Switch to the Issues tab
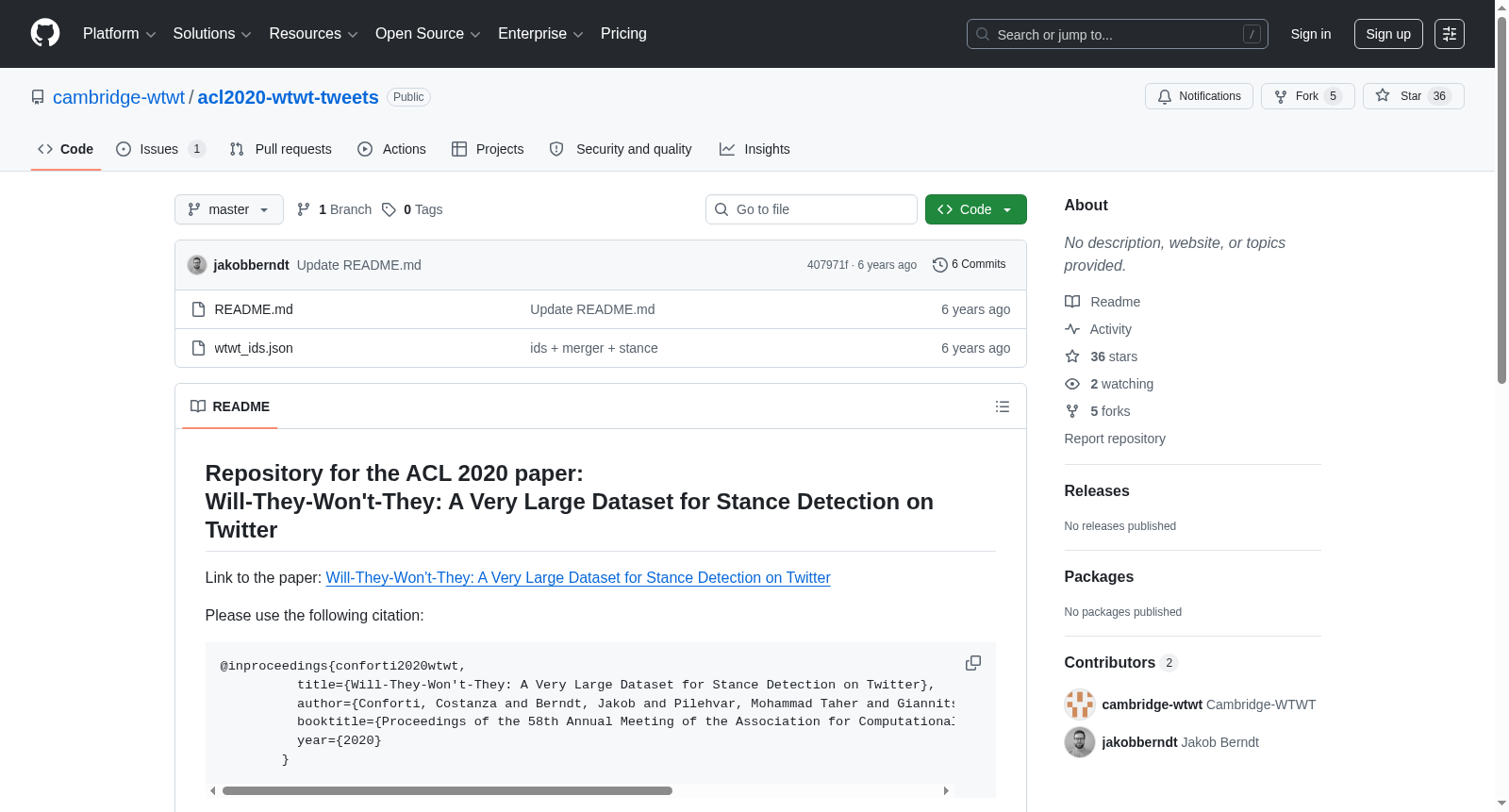The image size is (1509, 812). pos(160,149)
